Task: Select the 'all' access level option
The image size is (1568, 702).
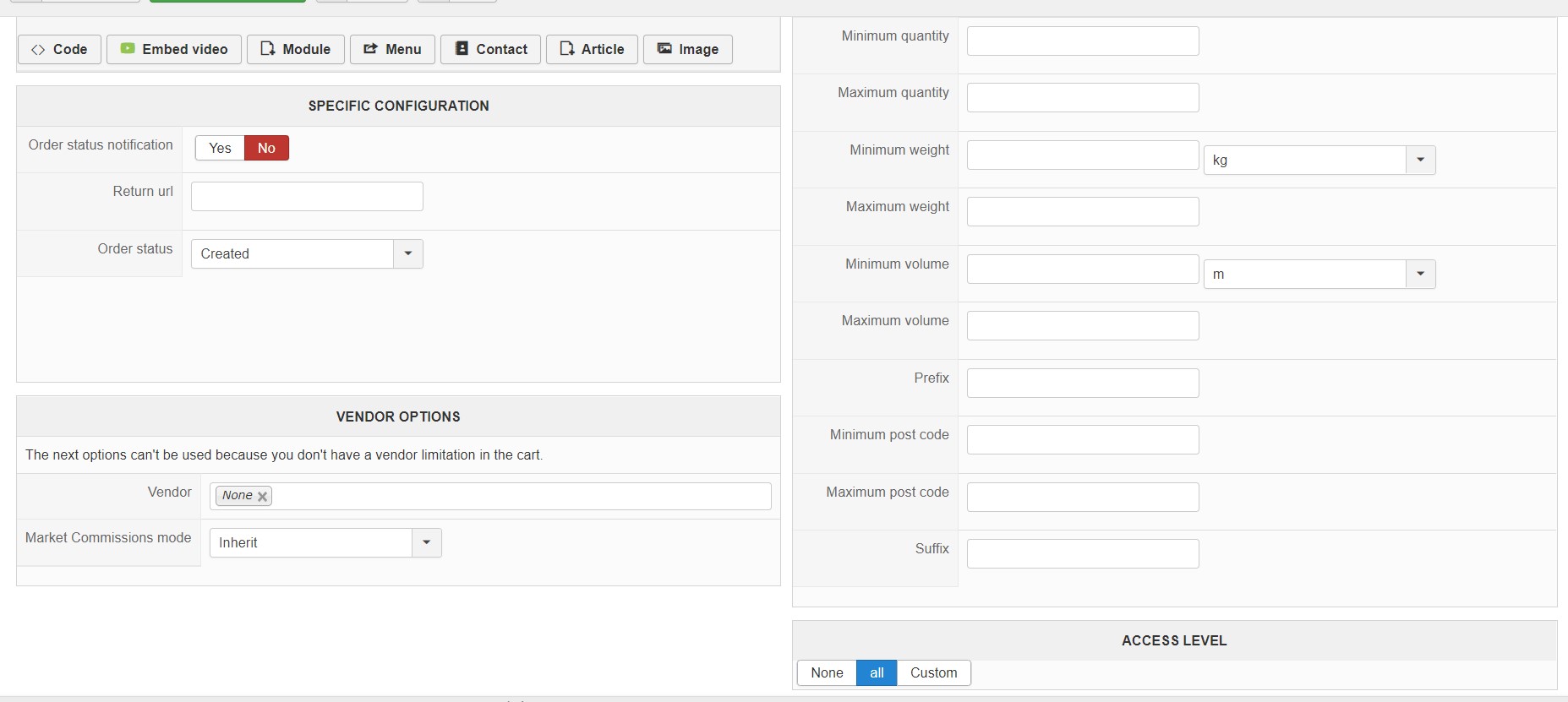Action: coord(877,672)
